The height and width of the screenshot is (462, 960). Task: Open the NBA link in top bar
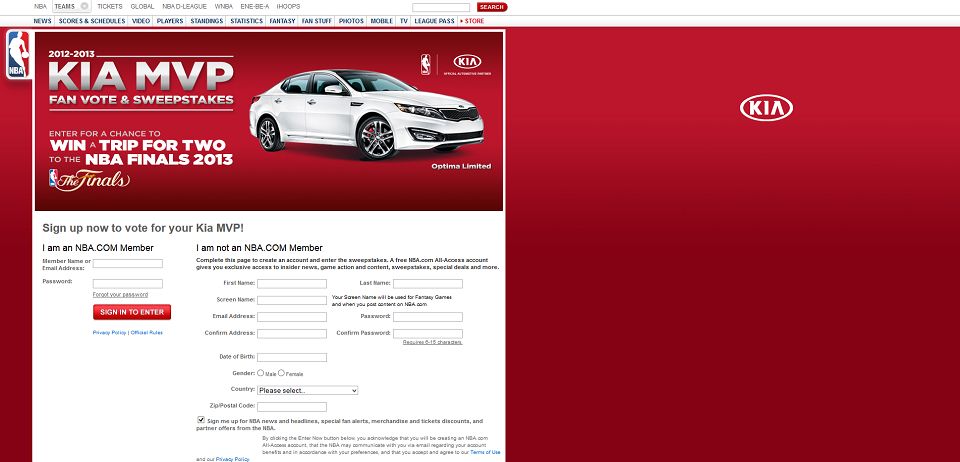[40, 7]
